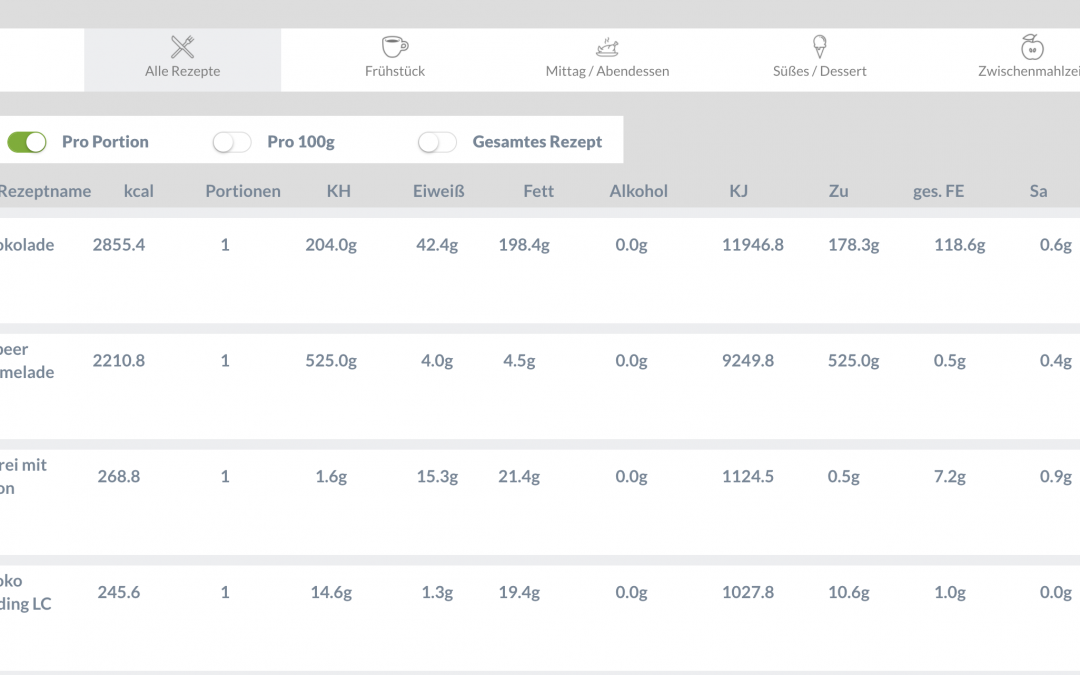
Task: Sort the table by kcal column header
Action: coord(138,191)
